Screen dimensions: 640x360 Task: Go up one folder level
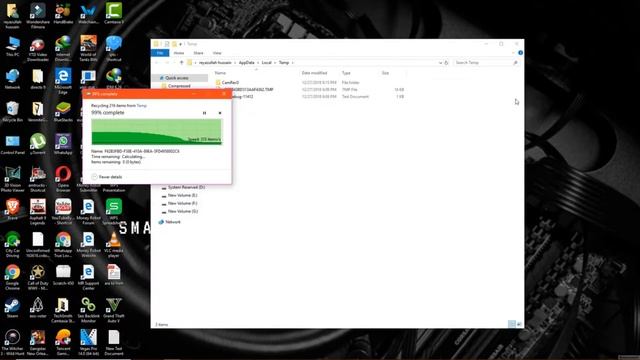pyautogui.click(x=182, y=63)
